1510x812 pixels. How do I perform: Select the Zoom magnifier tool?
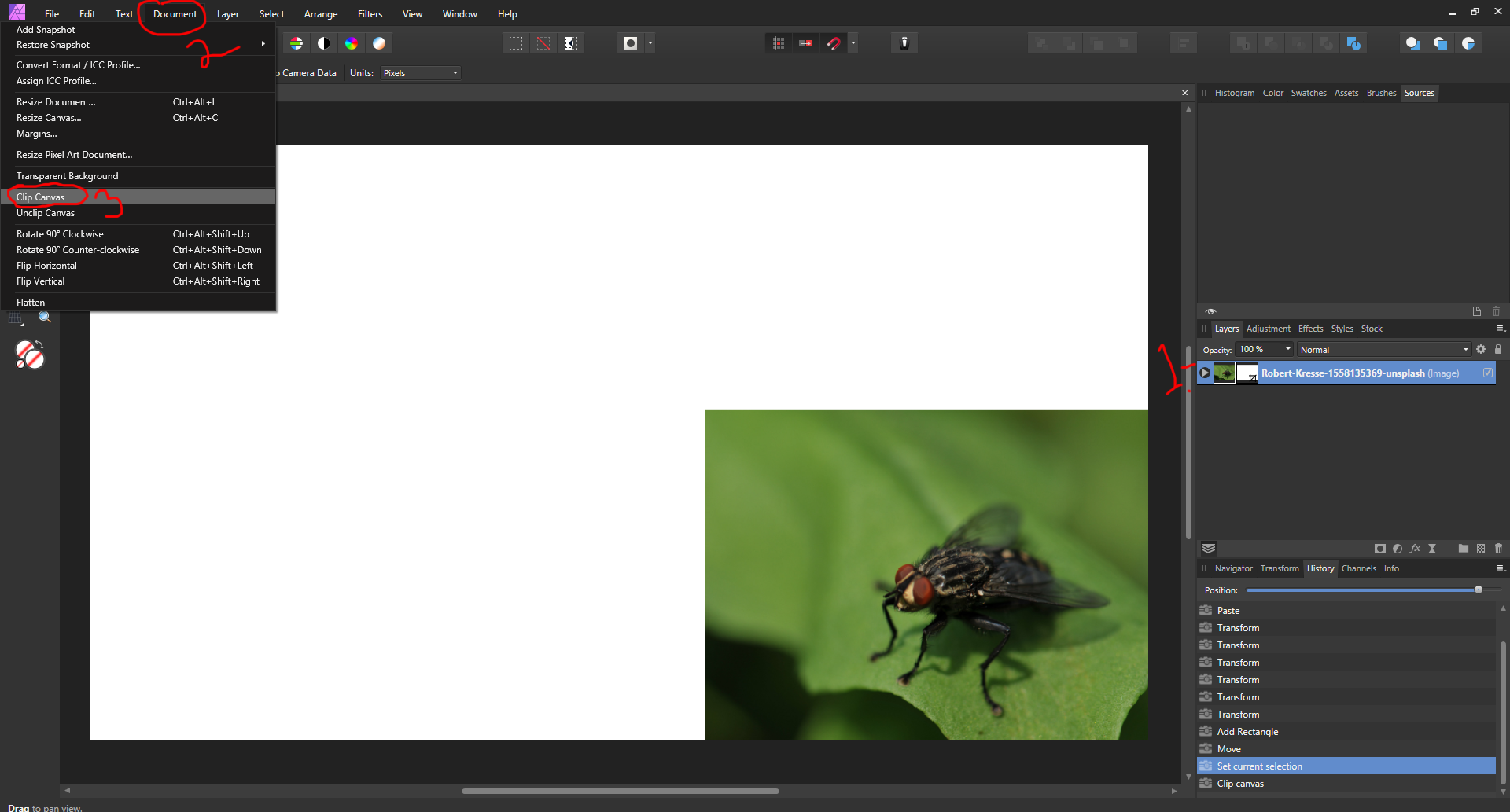(x=45, y=318)
